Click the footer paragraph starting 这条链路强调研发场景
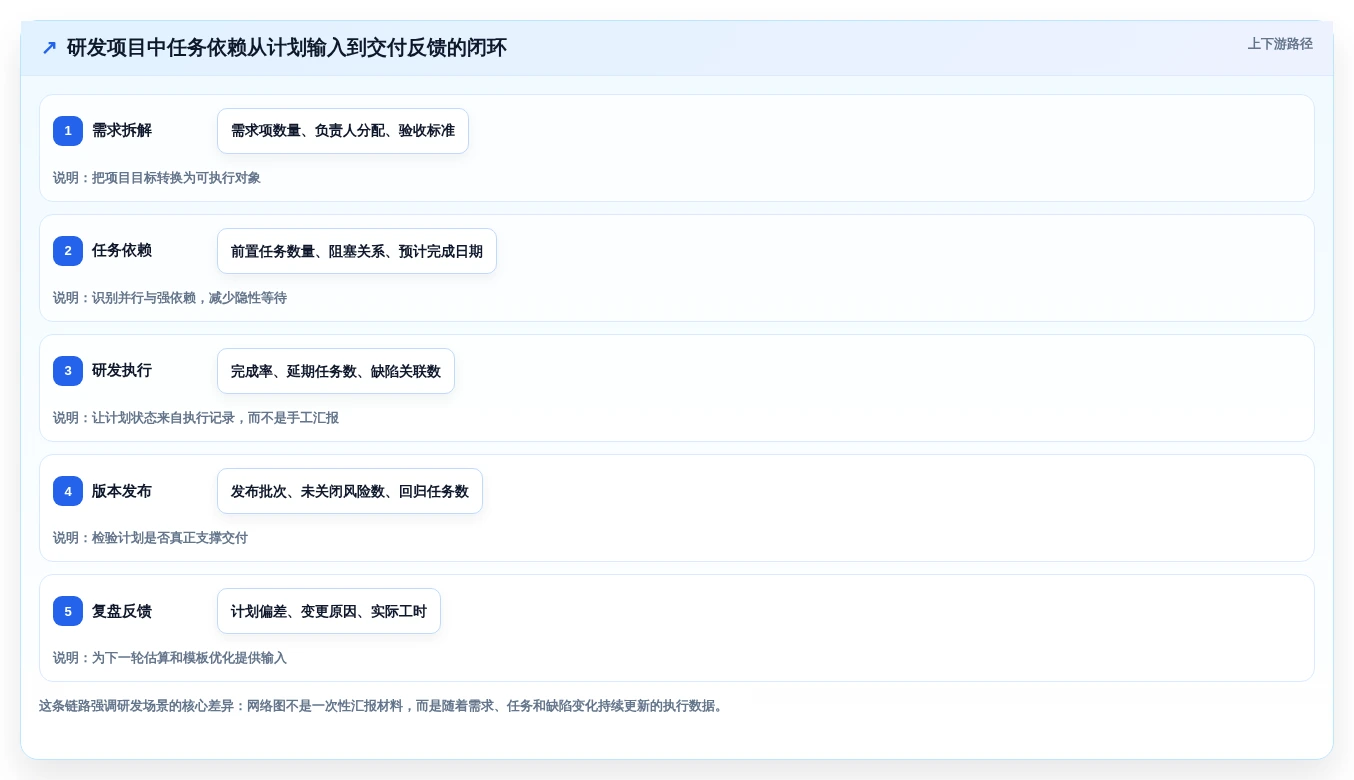The height and width of the screenshot is (780, 1354). tap(383, 706)
